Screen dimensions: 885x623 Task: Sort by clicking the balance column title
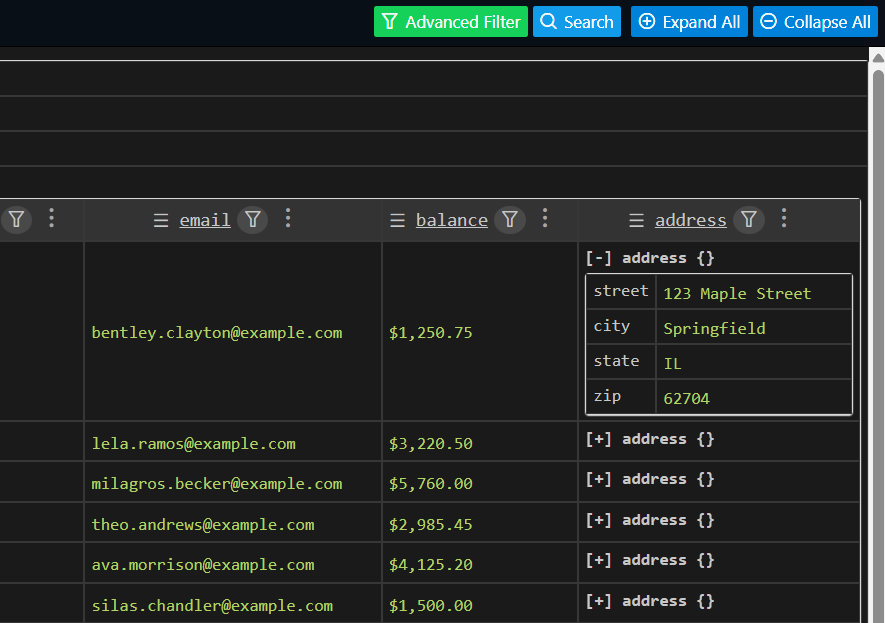tap(452, 219)
